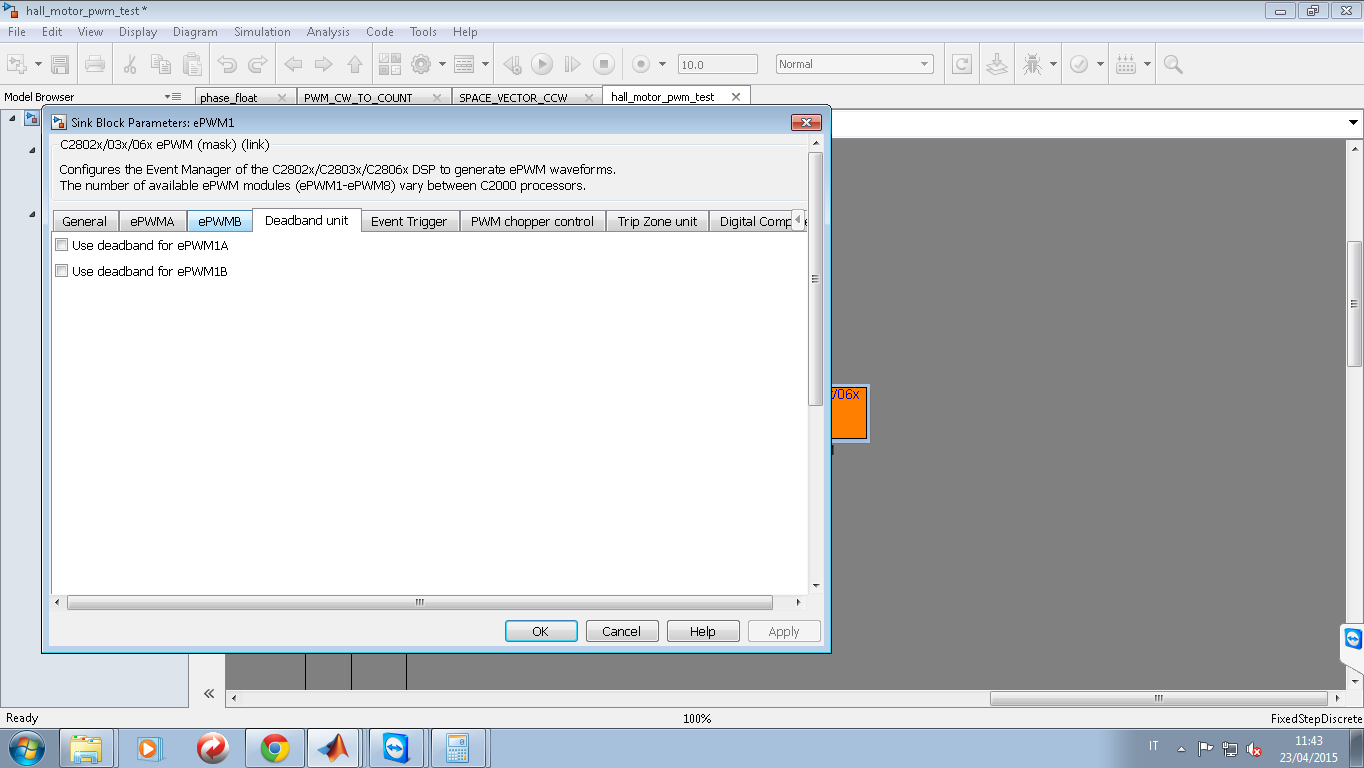The width and height of the screenshot is (1364, 768).
Task: Switch to the Trip Zone unit tab
Action: click(x=657, y=221)
